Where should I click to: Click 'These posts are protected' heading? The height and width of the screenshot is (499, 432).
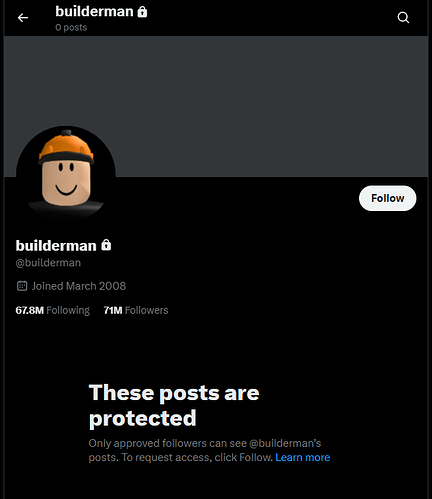click(174, 405)
